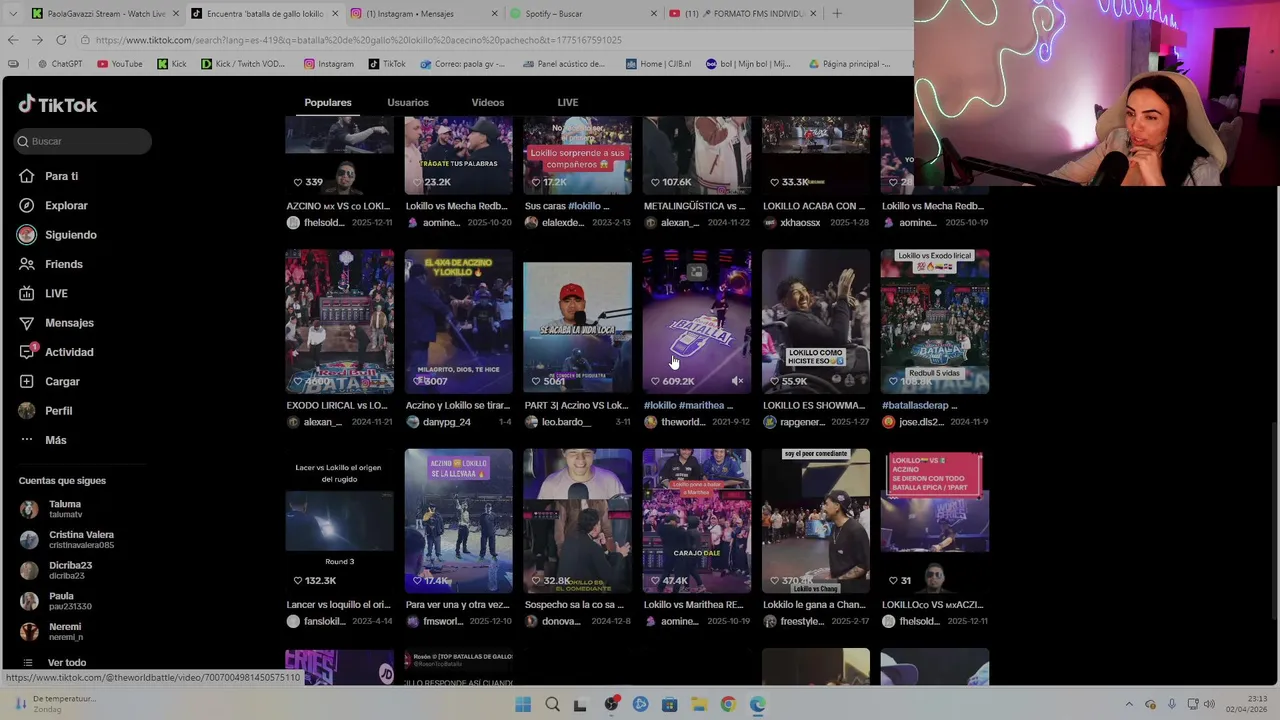Expand the Más menu in the sidebar

(55, 440)
